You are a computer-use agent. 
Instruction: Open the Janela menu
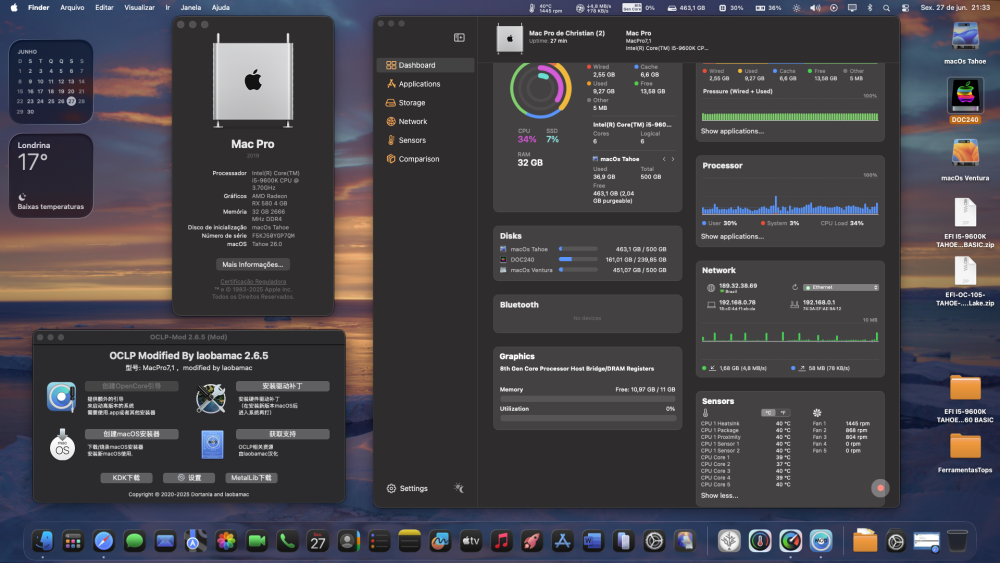pyautogui.click(x=191, y=8)
